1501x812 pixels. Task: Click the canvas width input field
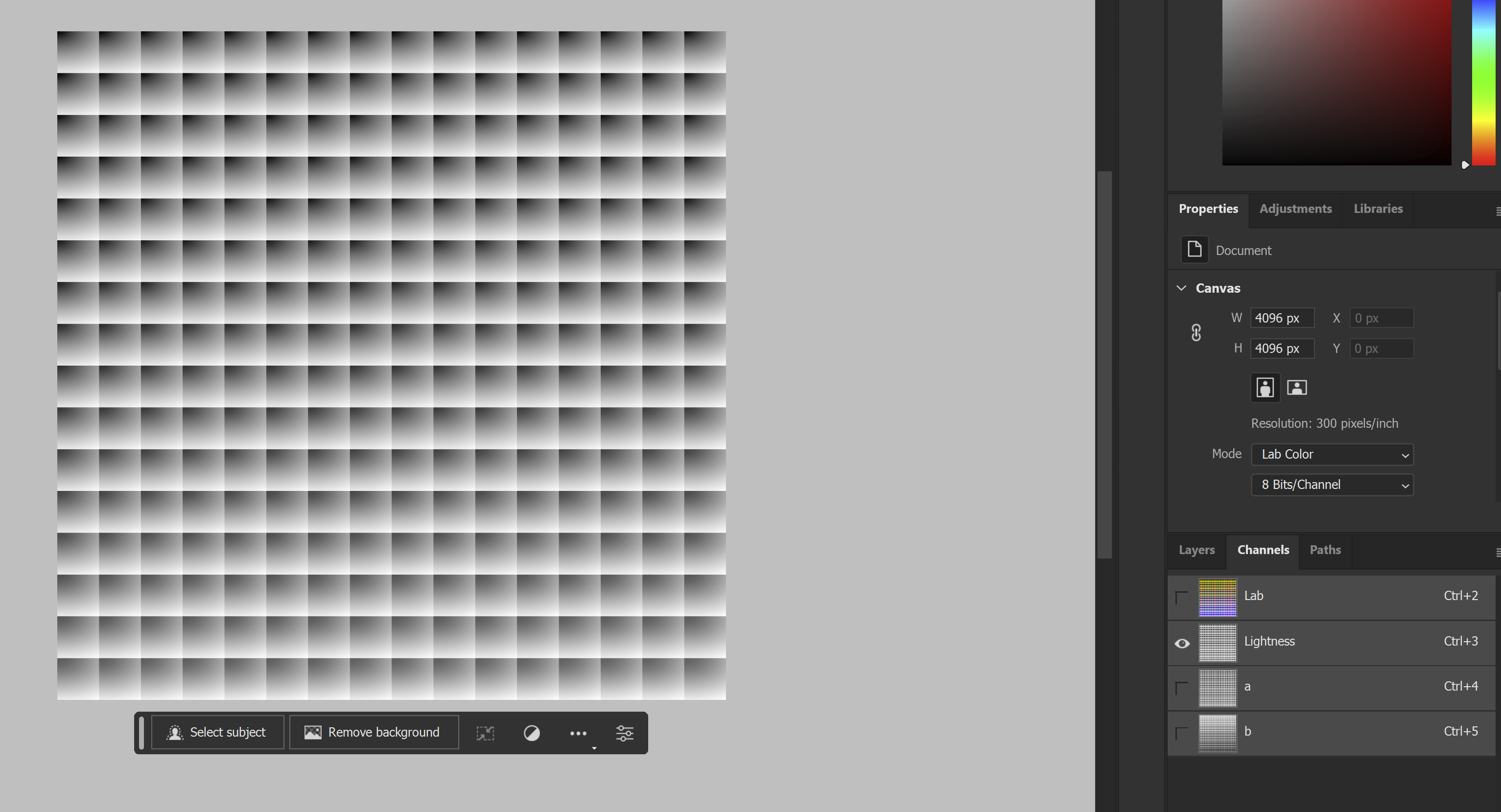click(1281, 318)
